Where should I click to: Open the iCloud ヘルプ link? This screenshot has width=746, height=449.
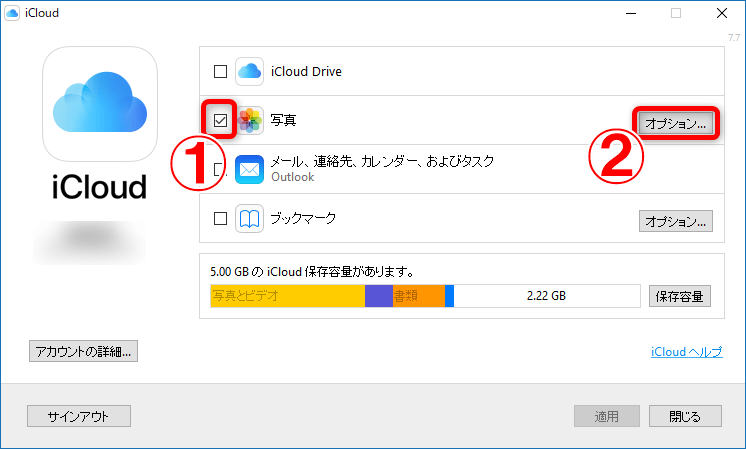685,352
